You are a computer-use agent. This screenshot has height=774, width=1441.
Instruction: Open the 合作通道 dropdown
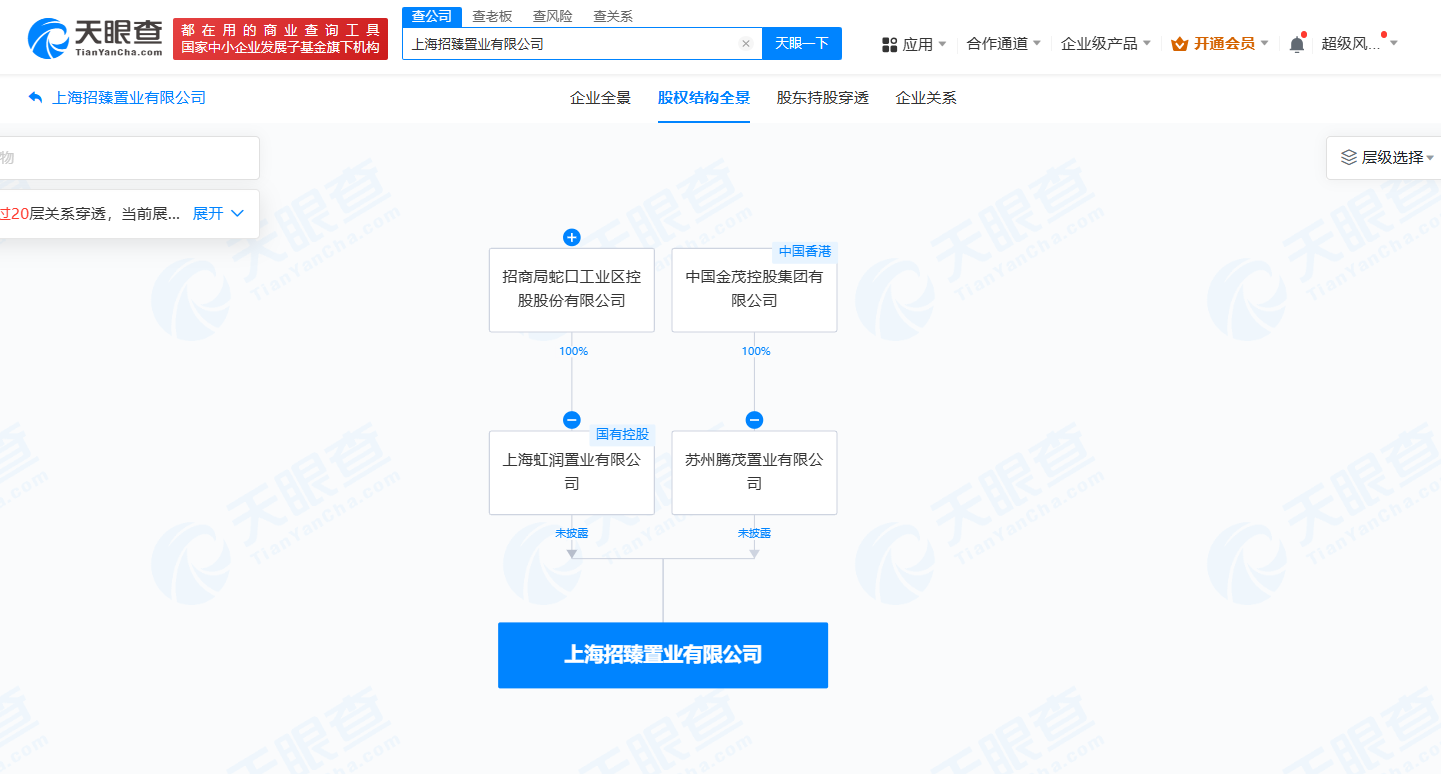point(1004,44)
